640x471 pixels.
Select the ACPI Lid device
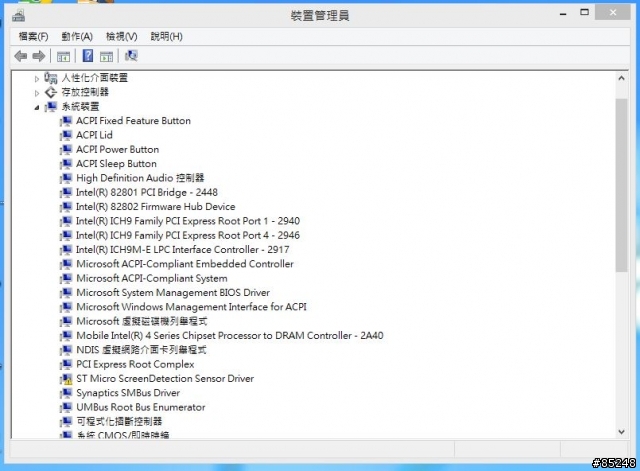point(94,135)
